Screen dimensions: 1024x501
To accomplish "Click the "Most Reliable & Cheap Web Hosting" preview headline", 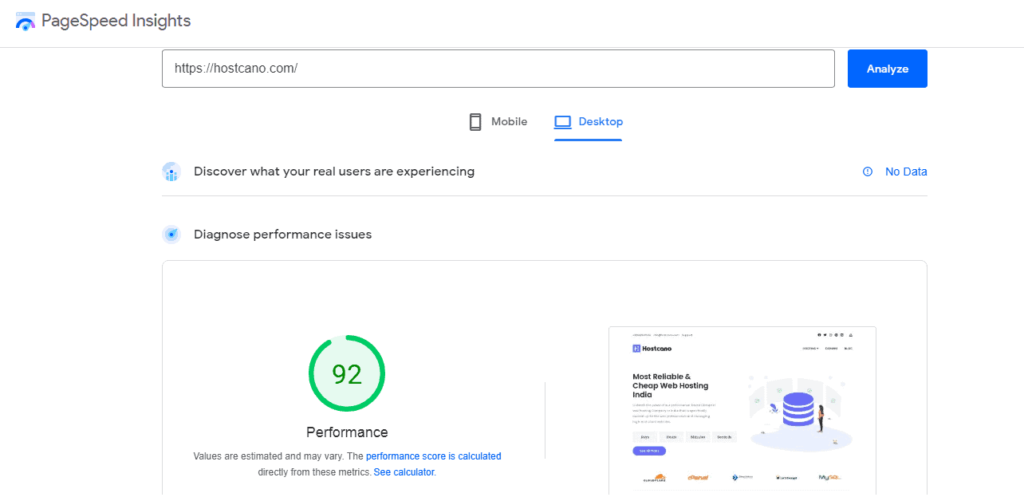I will [x=668, y=385].
